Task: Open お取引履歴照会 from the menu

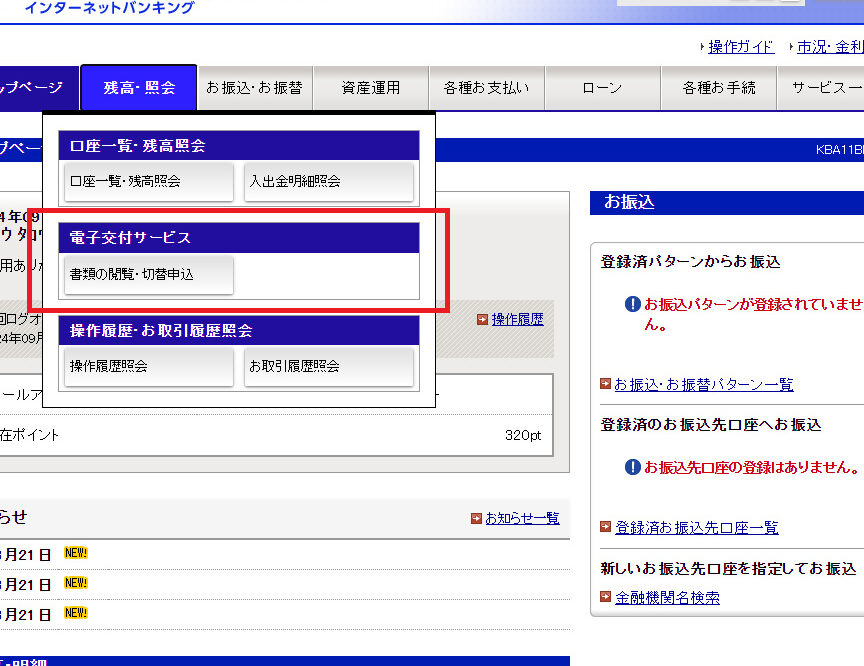Action: [x=329, y=367]
